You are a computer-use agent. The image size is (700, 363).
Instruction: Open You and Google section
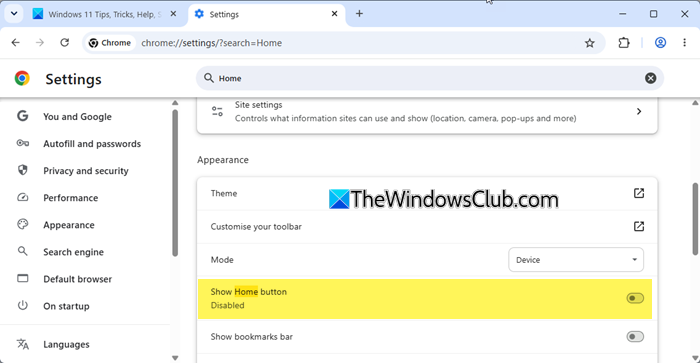(x=77, y=117)
